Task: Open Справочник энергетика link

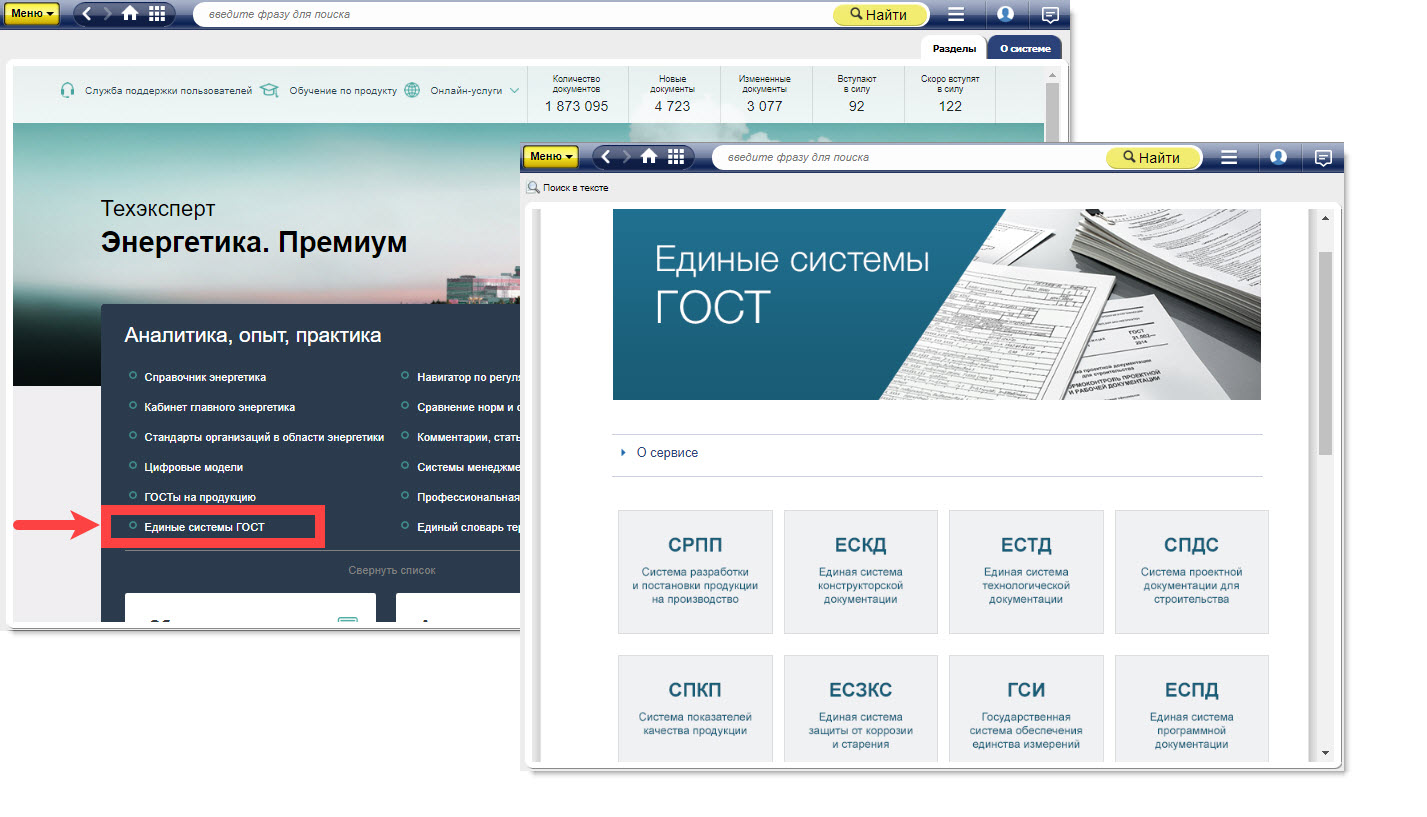Action: (x=205, y=377)
